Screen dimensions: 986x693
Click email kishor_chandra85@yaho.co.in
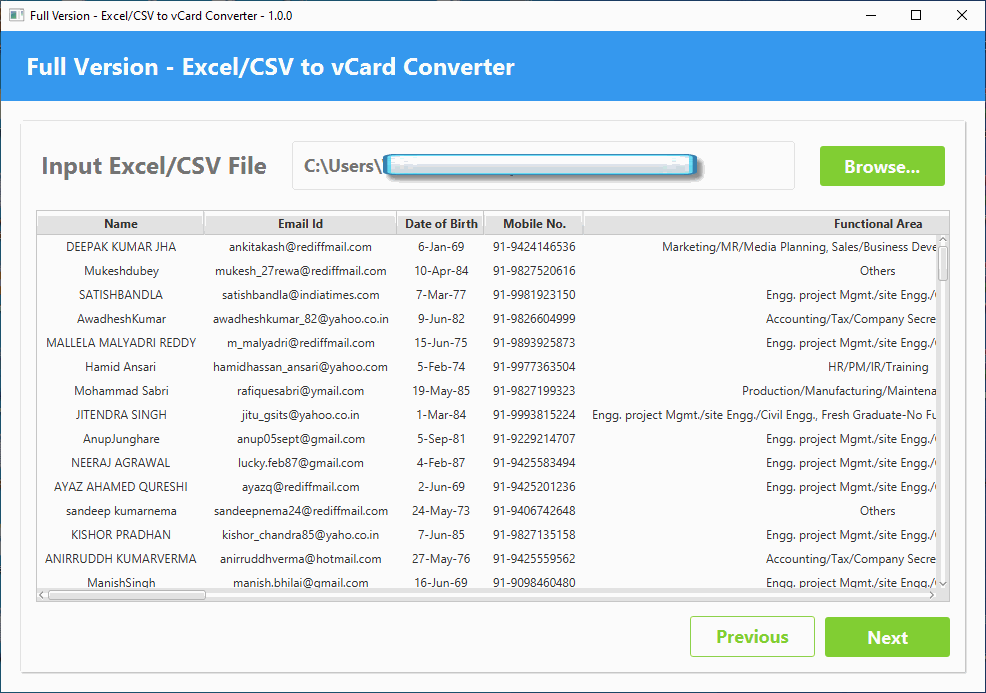tap(301, 535)
